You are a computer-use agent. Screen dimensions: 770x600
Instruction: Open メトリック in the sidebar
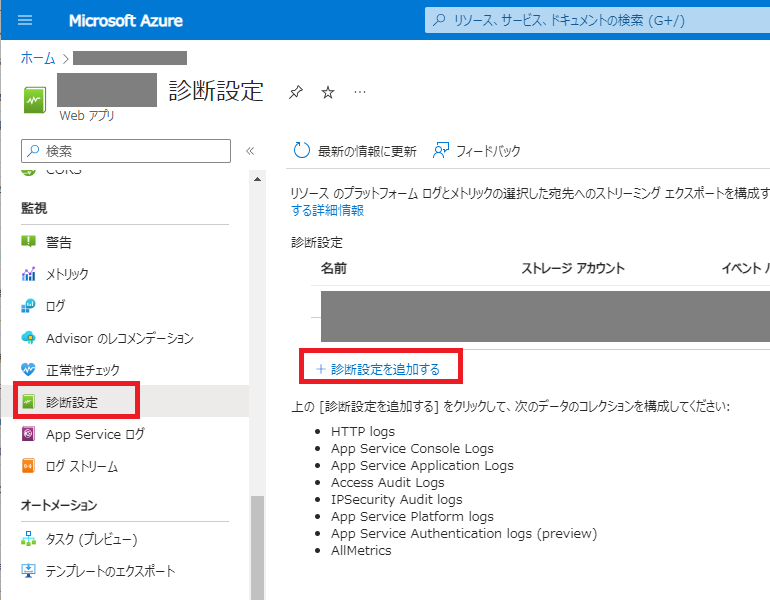pyautogui.click(x=67, y=274)
